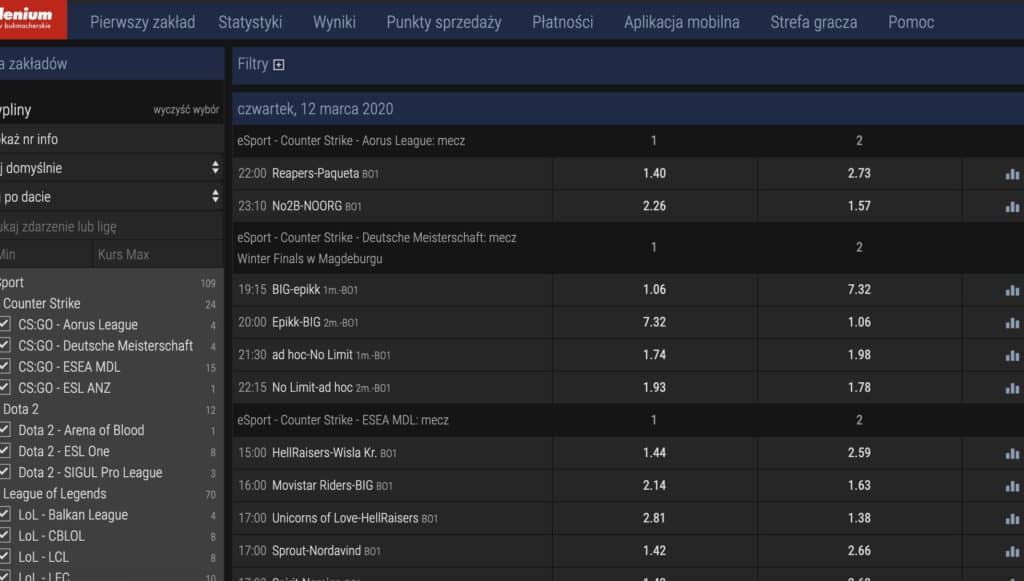Click the Kurs Max input field
The image size is (1024, 581).
pos(158,255)
